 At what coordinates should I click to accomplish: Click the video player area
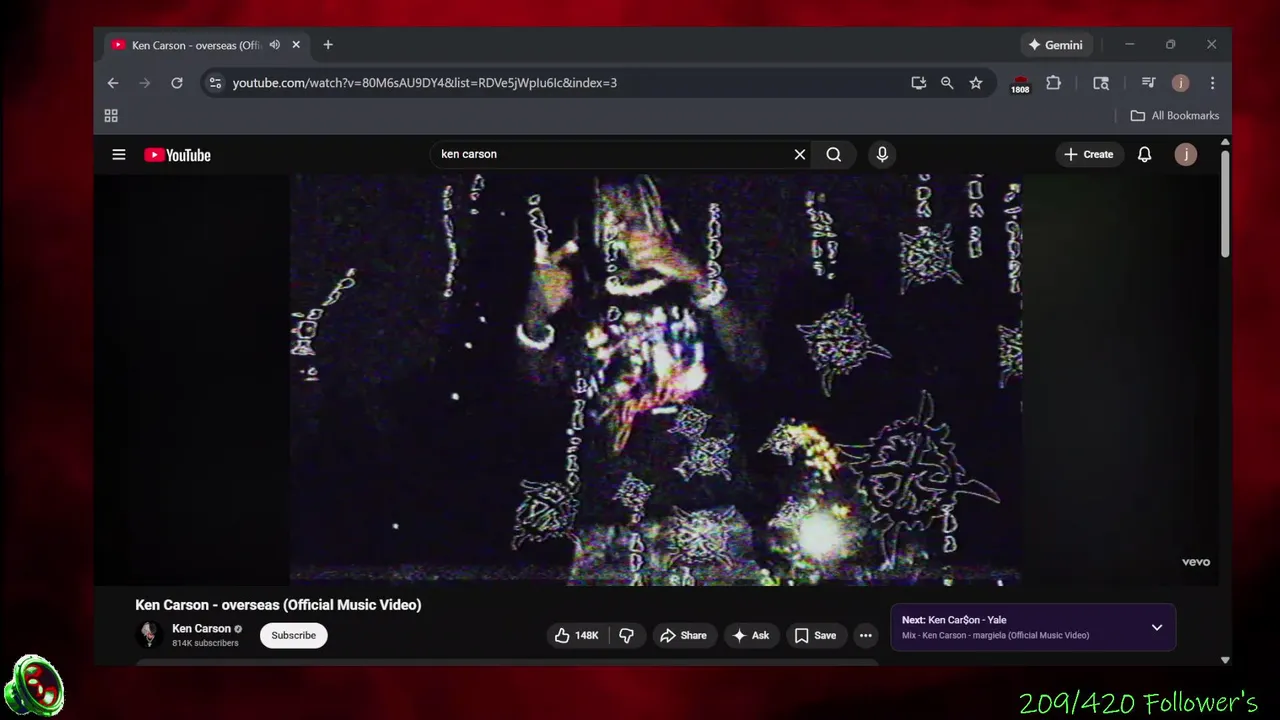pyautogui.click(x=656, y=379)
